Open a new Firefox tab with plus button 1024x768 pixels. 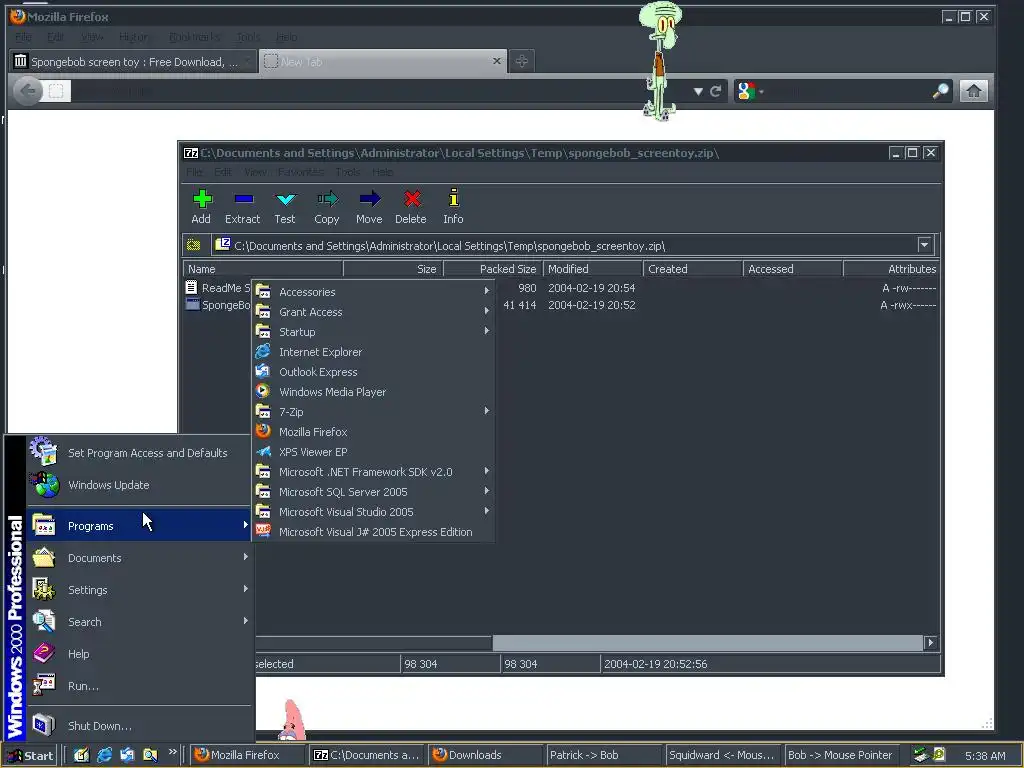point(521,61)
